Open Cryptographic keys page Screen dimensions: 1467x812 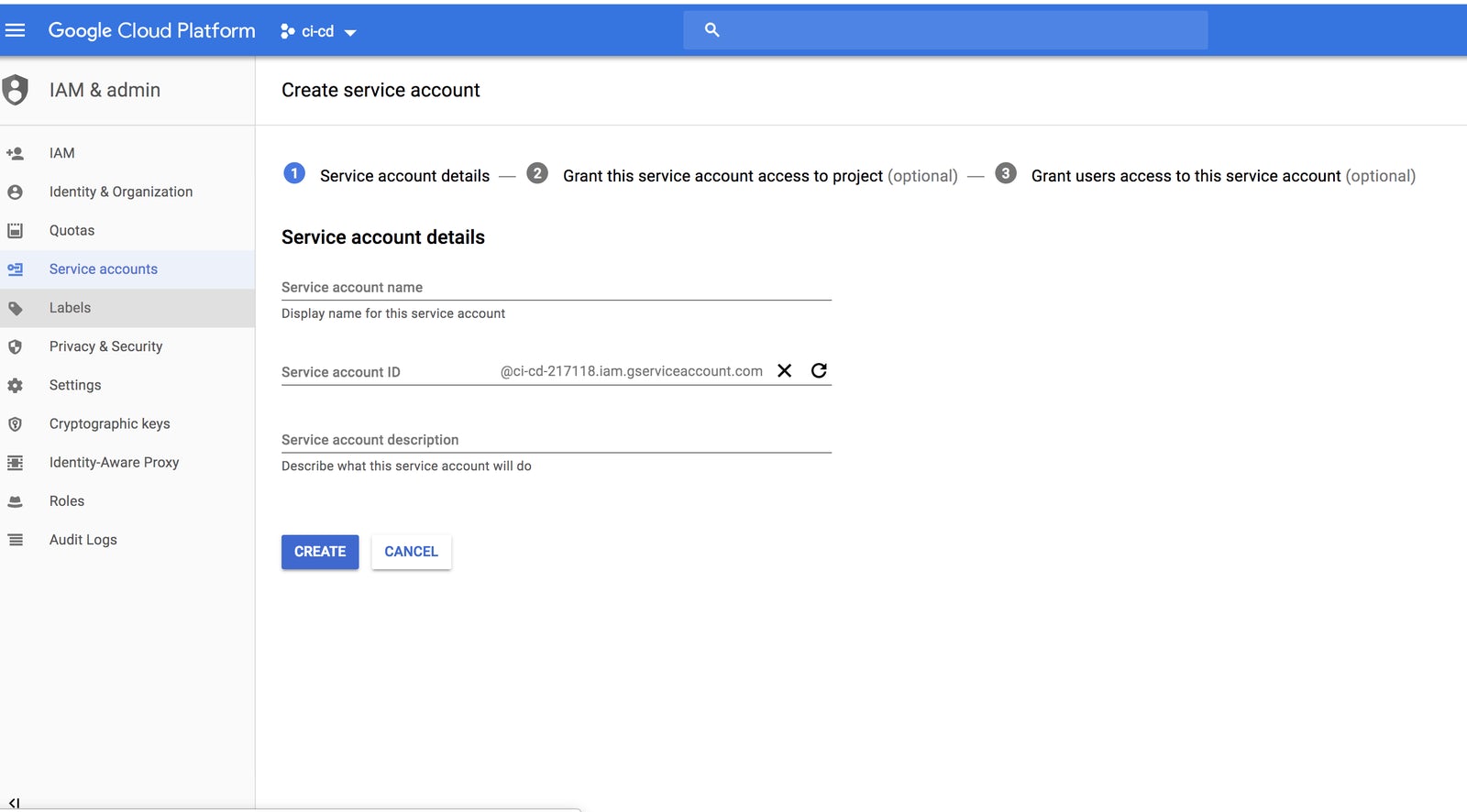(x=127, y=424)
